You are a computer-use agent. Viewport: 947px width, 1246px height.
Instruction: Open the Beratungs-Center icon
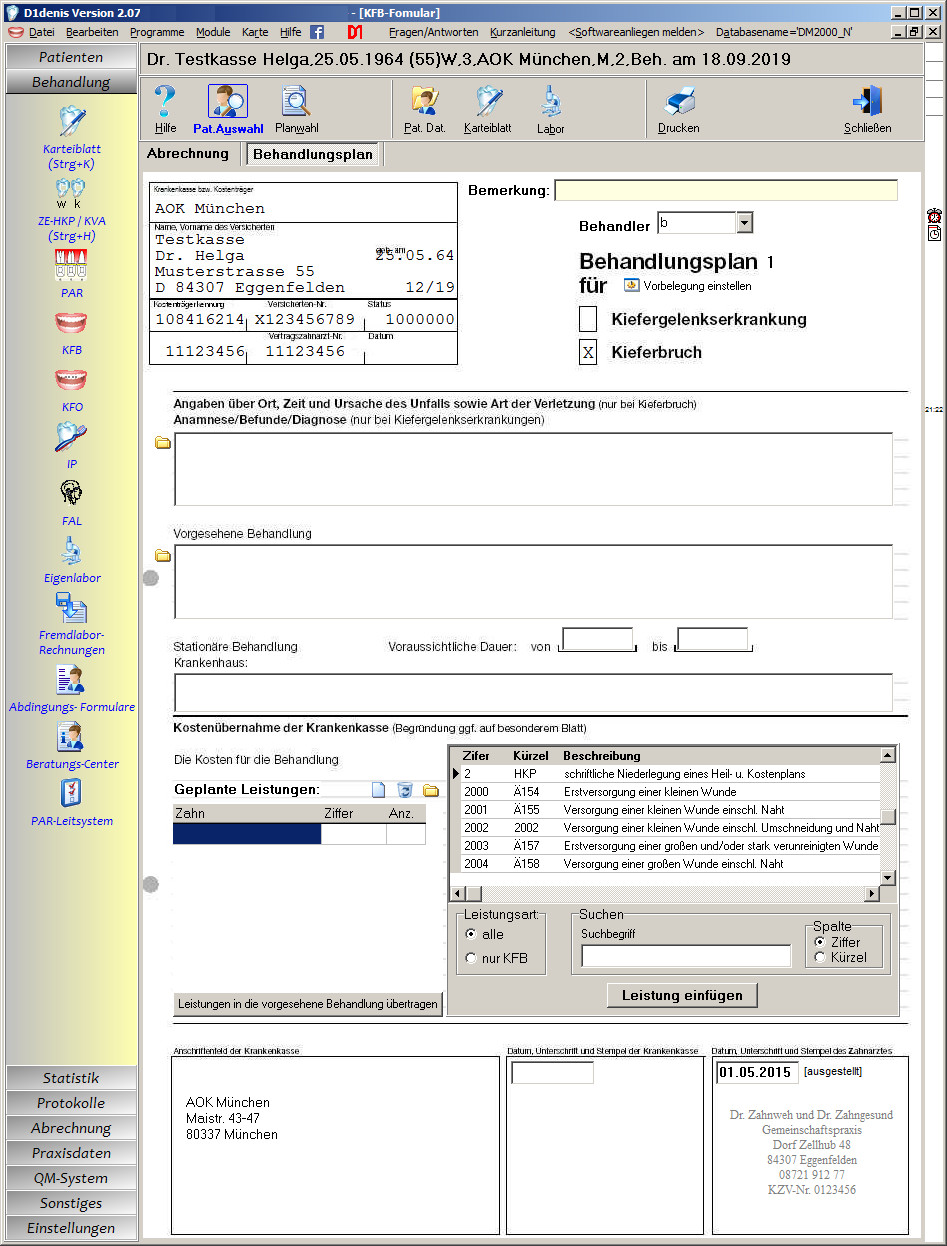pos(71,736)
